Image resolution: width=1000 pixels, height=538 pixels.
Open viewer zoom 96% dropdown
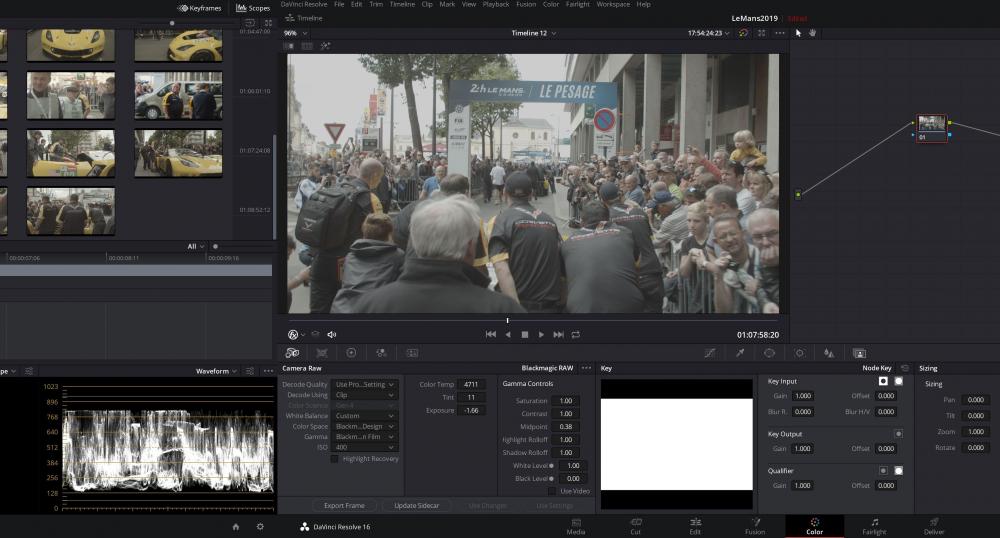(x=295, y=33)
